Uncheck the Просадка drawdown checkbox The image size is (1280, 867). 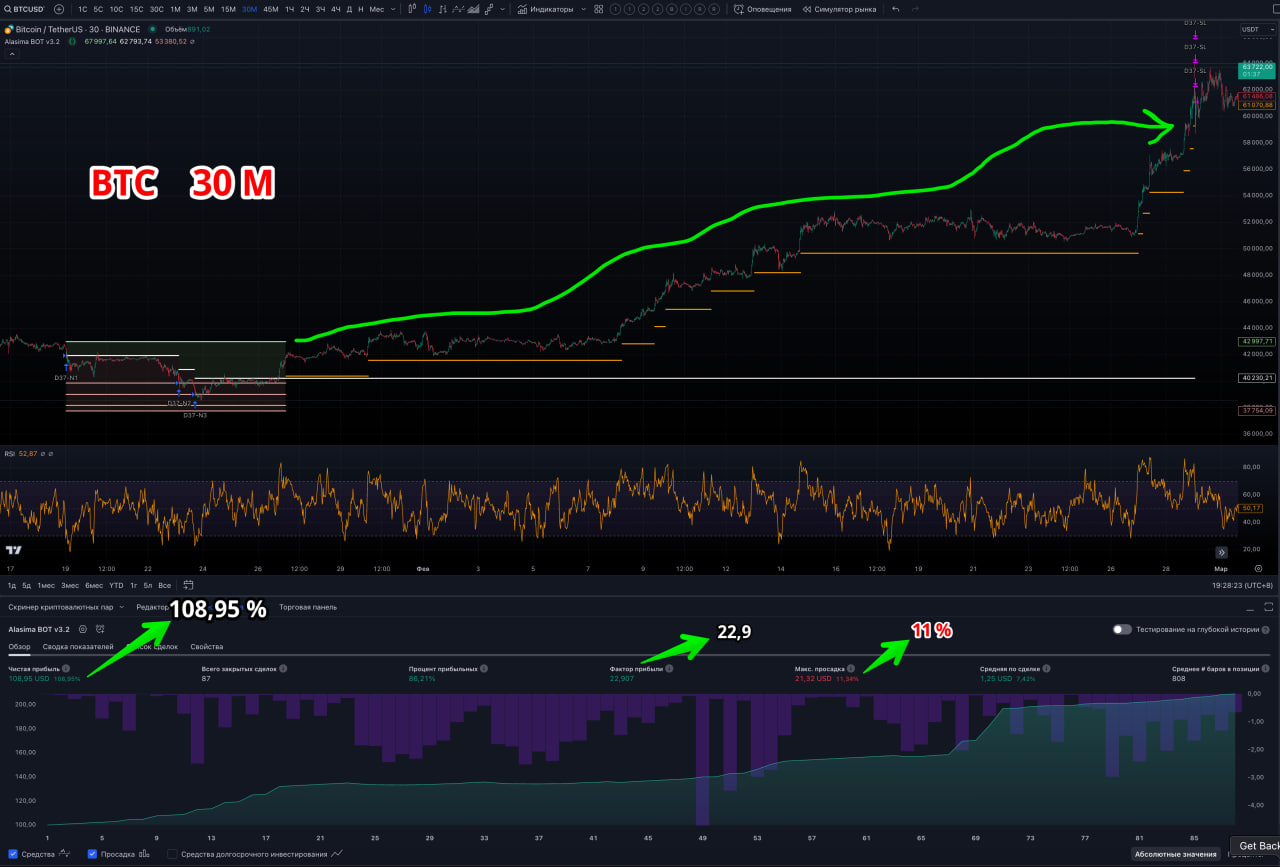(92, 854)
